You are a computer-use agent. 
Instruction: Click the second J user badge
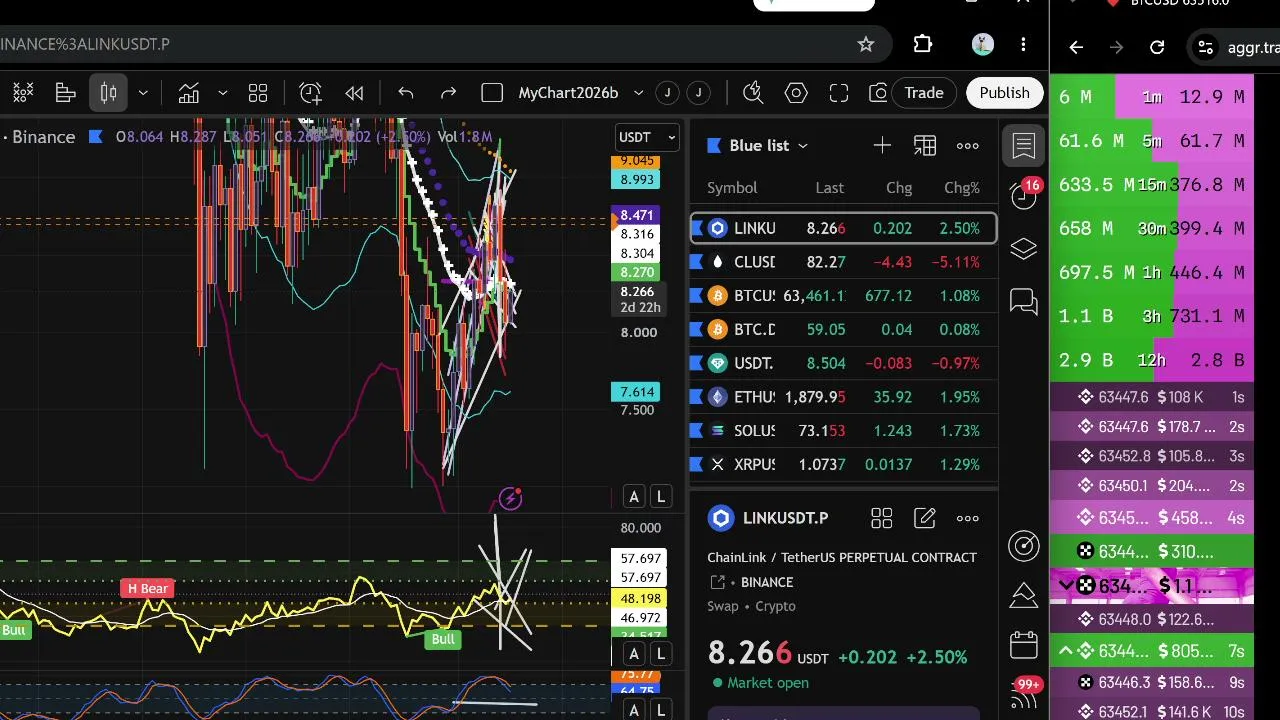click(698, 93)
